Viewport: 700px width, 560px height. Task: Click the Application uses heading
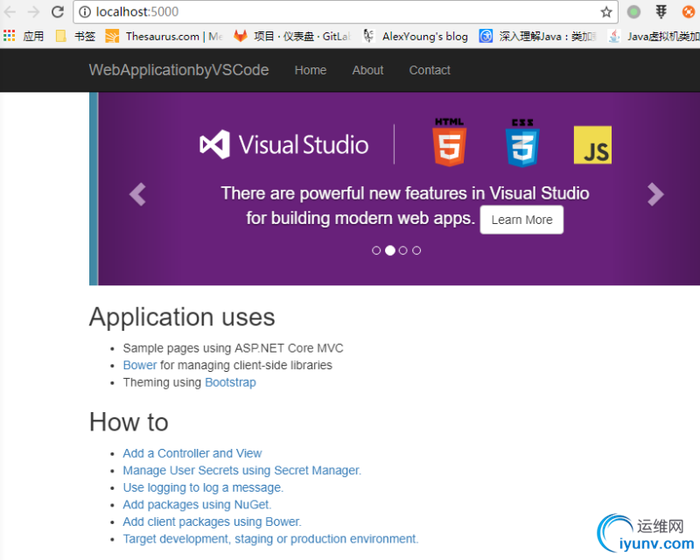point(182,318)
